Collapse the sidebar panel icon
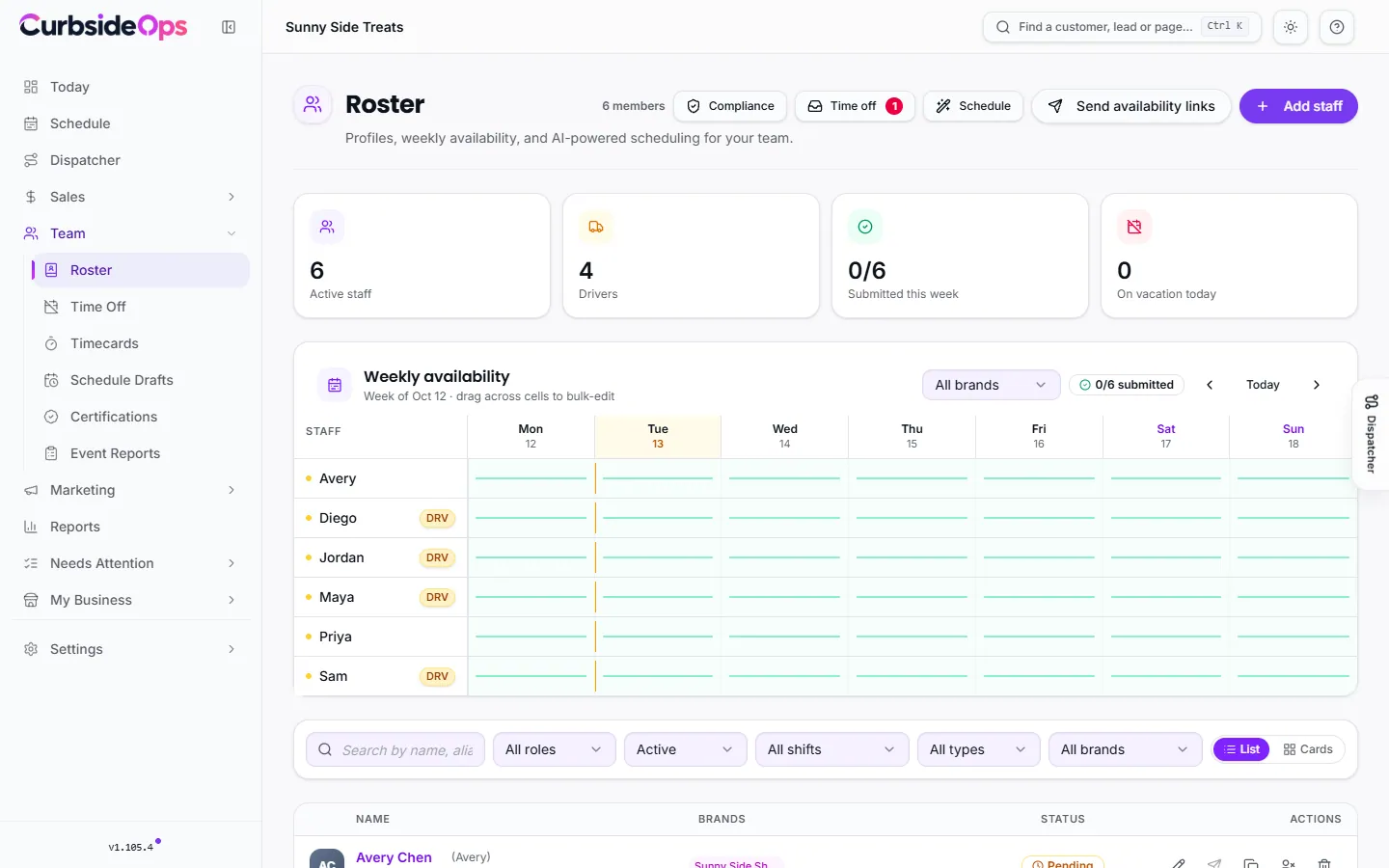The image size is (1389, 868). coord(229,27)
